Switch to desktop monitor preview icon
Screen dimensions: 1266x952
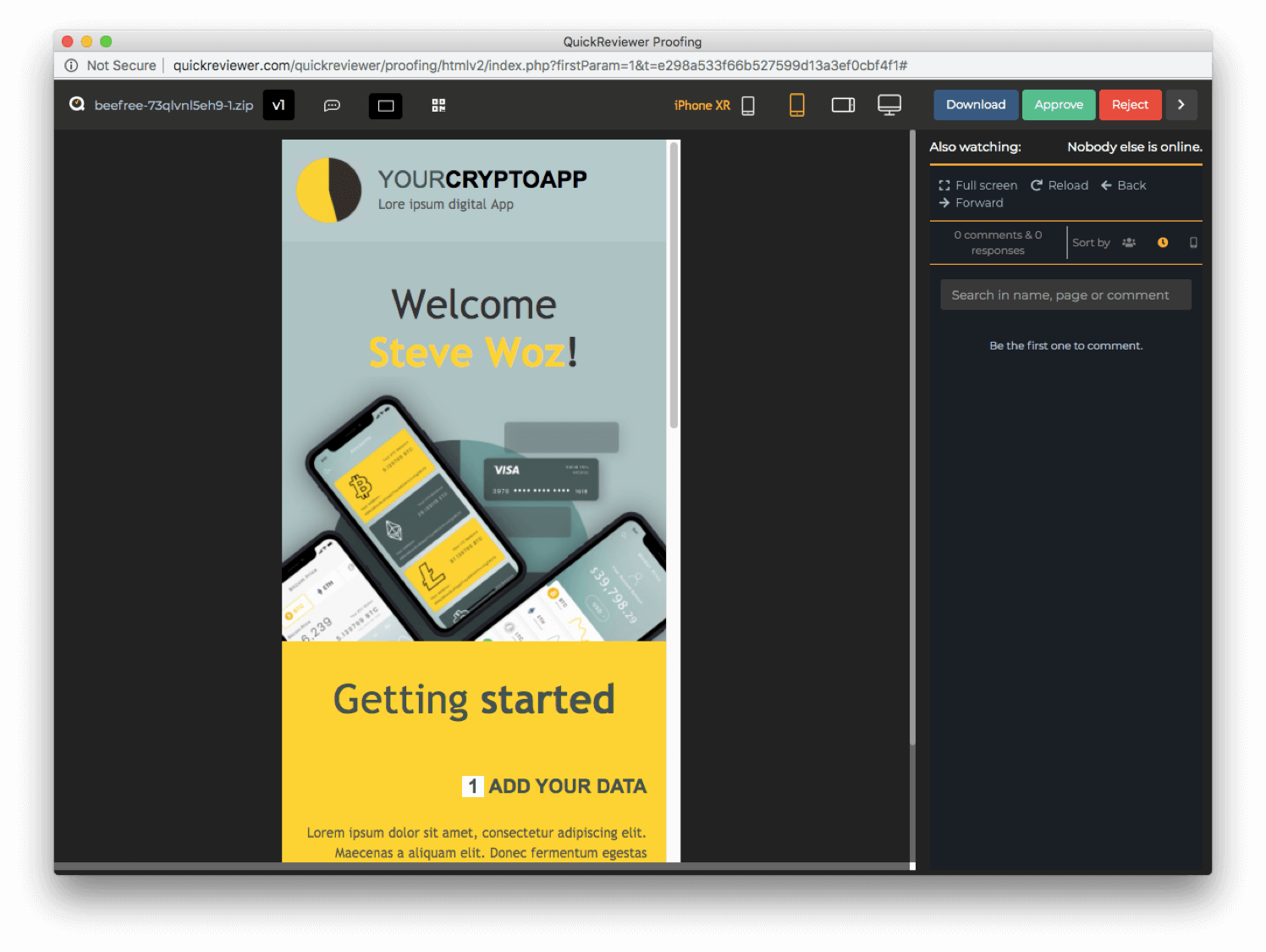pyautogui.click(x=889, y=105)
